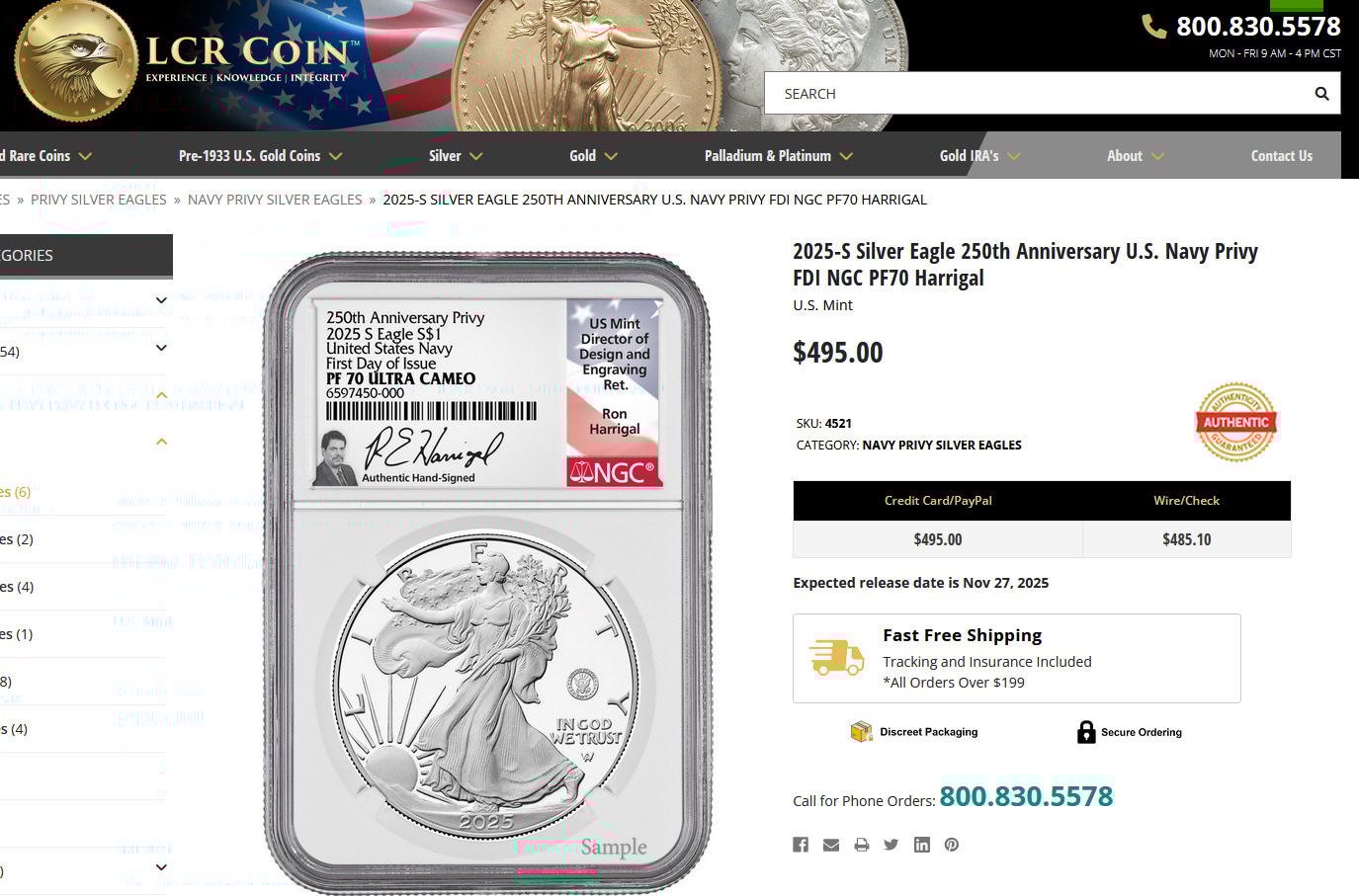Share on Twitter bird icon
The width and height of the screenshot is (1359, 896).
click(x=892, y=845)
